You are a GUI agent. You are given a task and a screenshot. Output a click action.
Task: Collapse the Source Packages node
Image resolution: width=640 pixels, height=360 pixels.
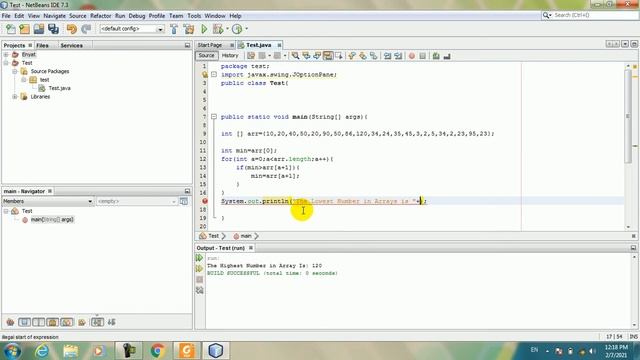pos(15,71)
